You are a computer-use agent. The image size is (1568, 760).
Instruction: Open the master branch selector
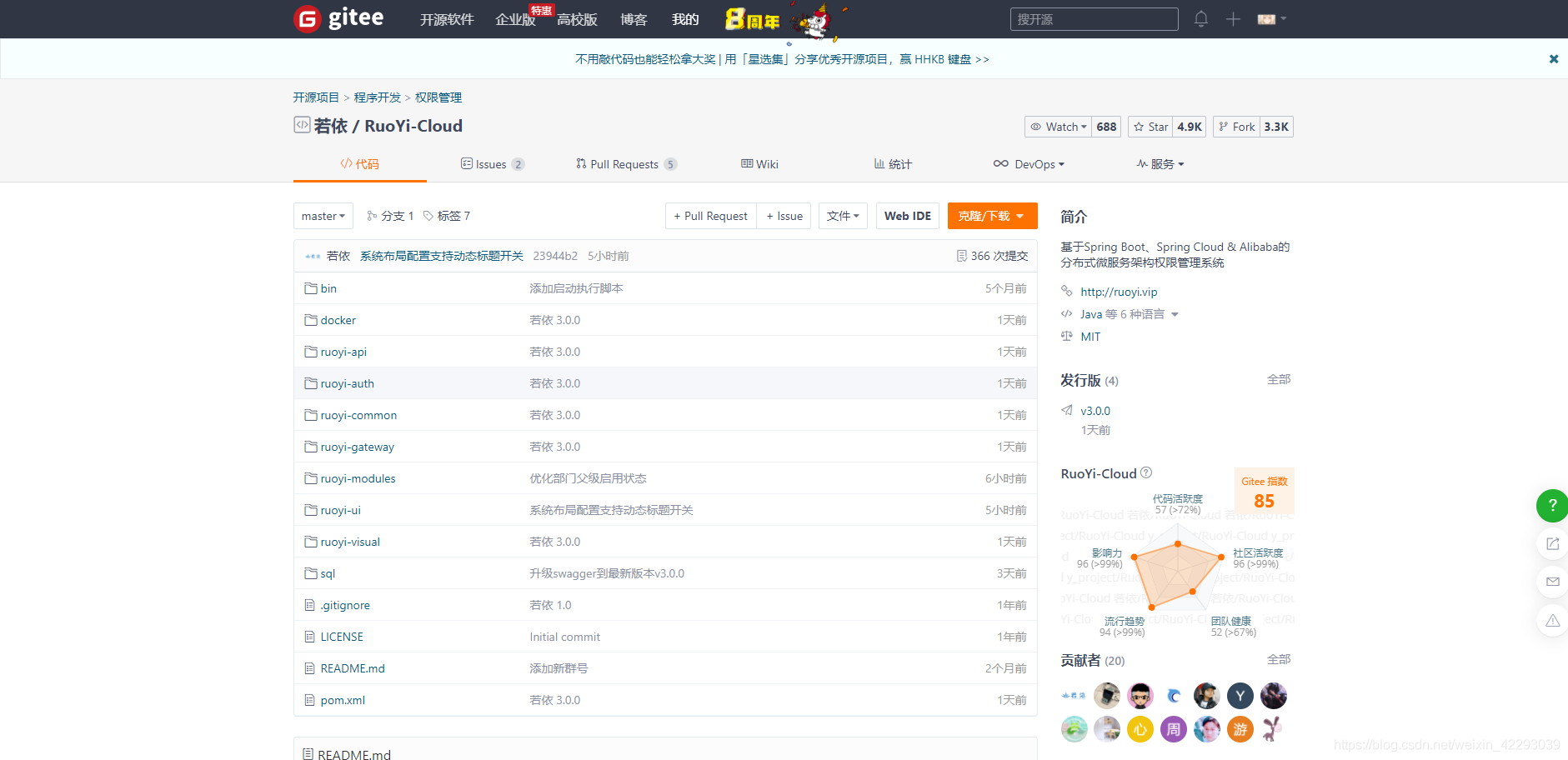pyautogui.click(x=323, y=216)
